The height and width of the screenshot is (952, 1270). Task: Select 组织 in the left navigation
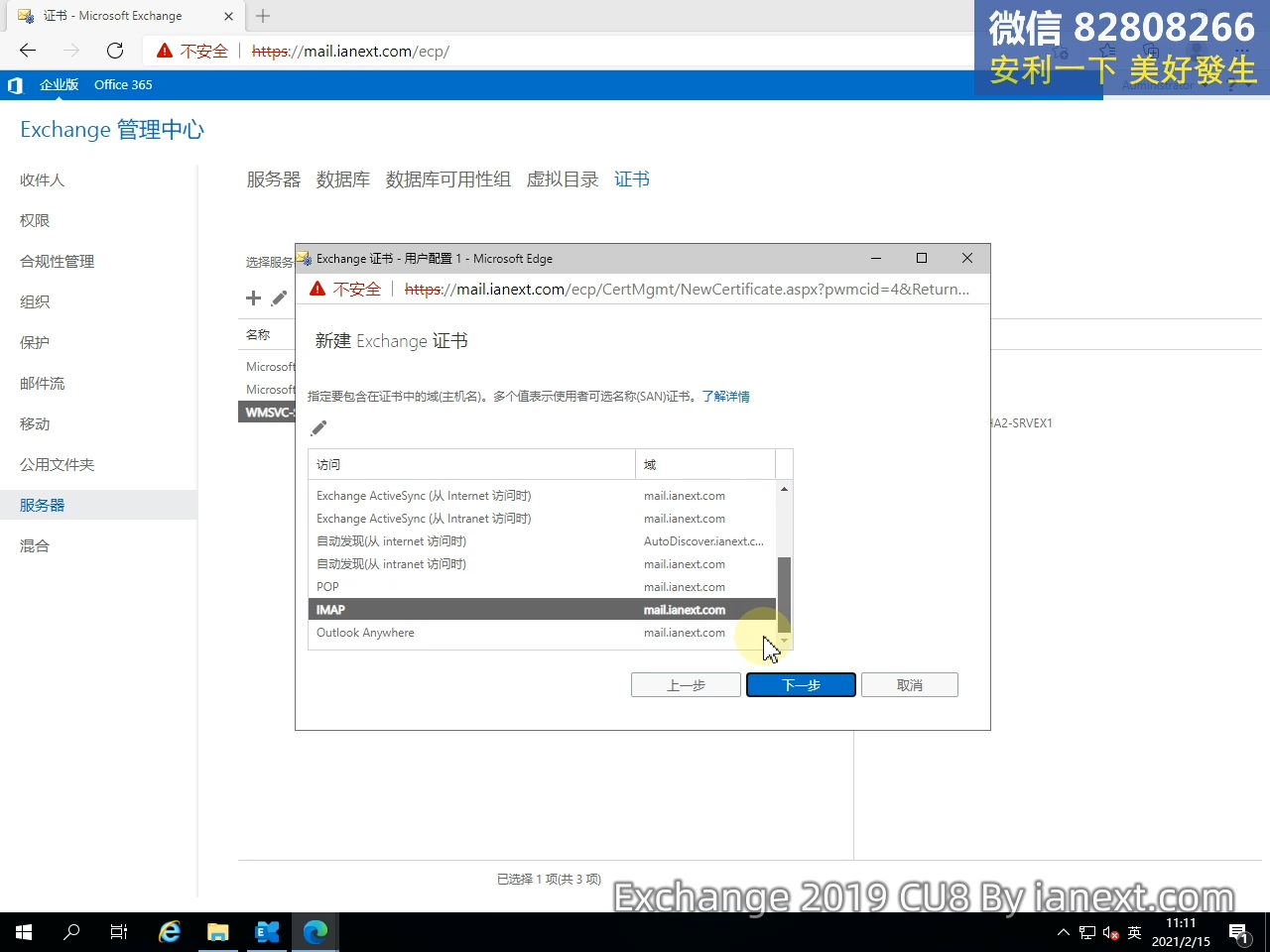coord(35,301)
